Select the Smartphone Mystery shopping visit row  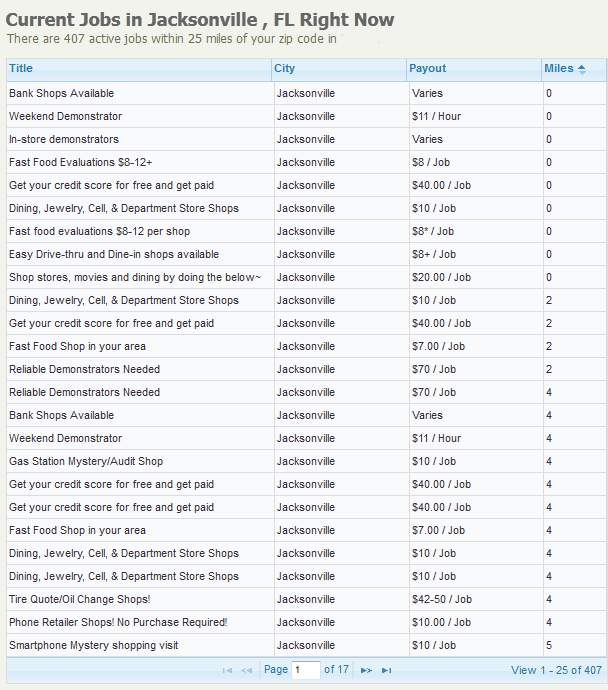coord(94,645)
